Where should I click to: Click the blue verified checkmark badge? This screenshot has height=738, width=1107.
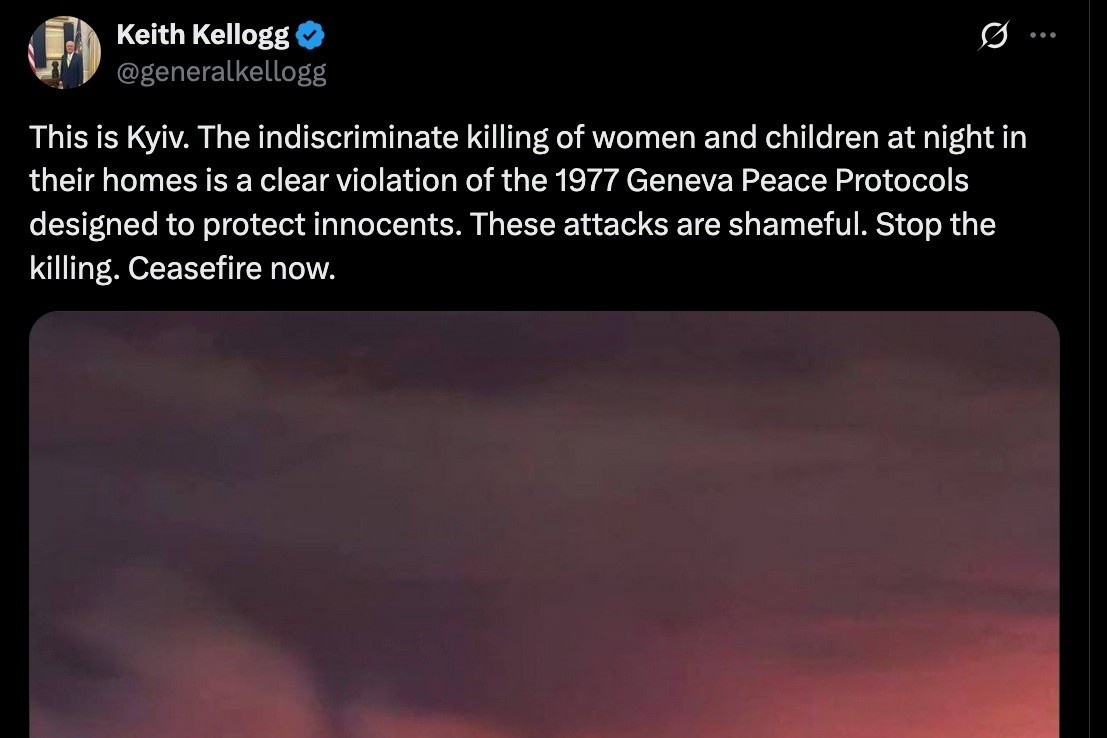[x=312, y=38]
